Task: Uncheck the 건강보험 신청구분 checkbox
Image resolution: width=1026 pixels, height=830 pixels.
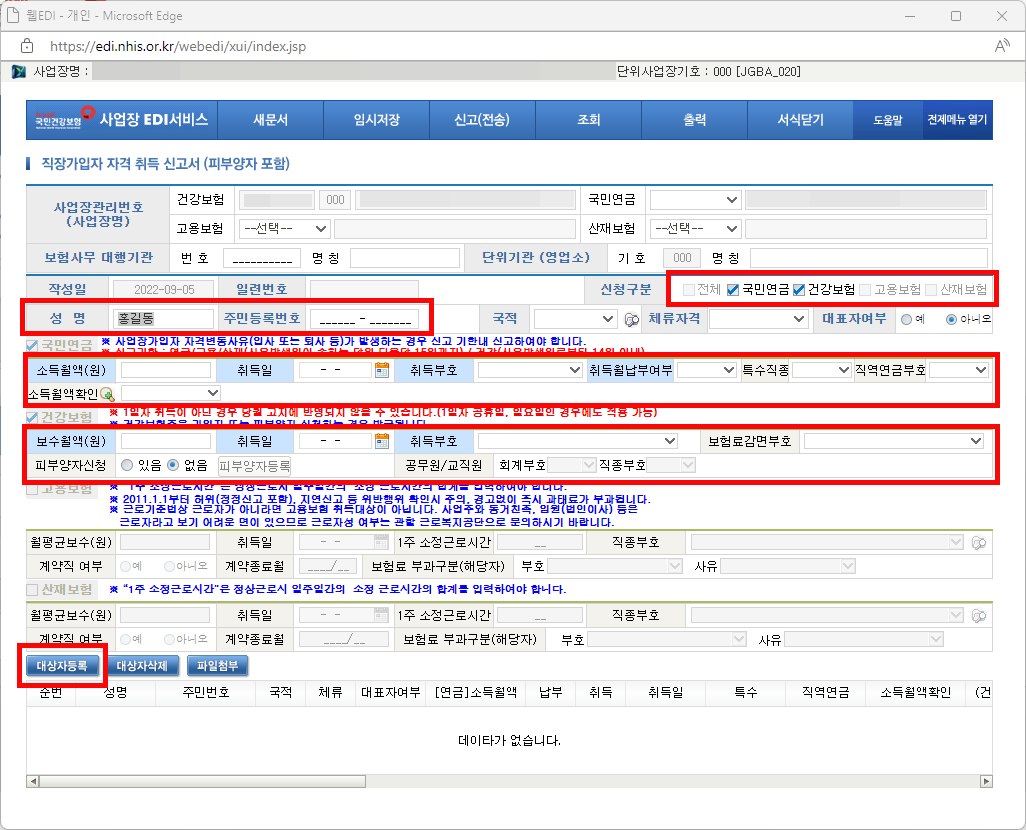Action: (x=798, y=289)
